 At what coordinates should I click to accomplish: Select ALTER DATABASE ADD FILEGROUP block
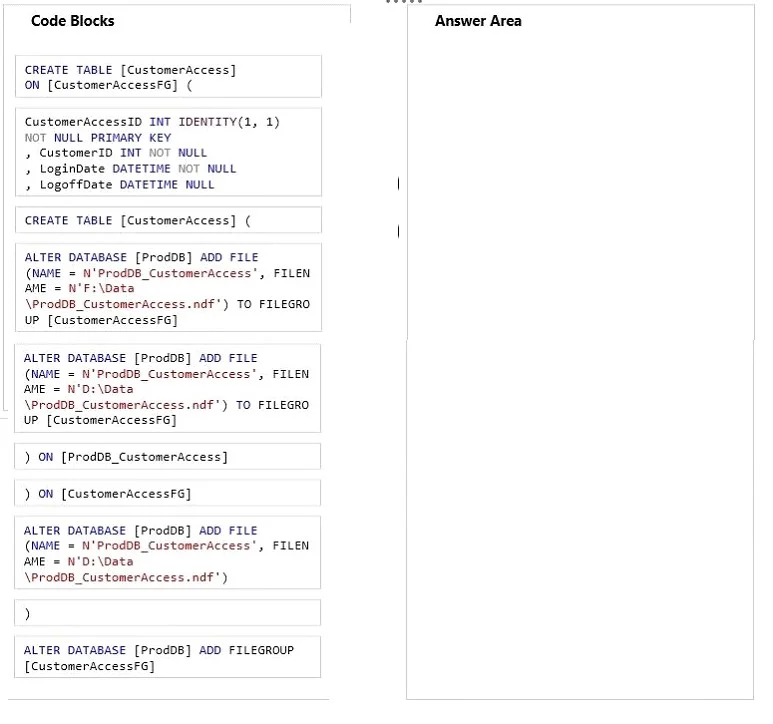pyautogui.click(x=168, y=657)
